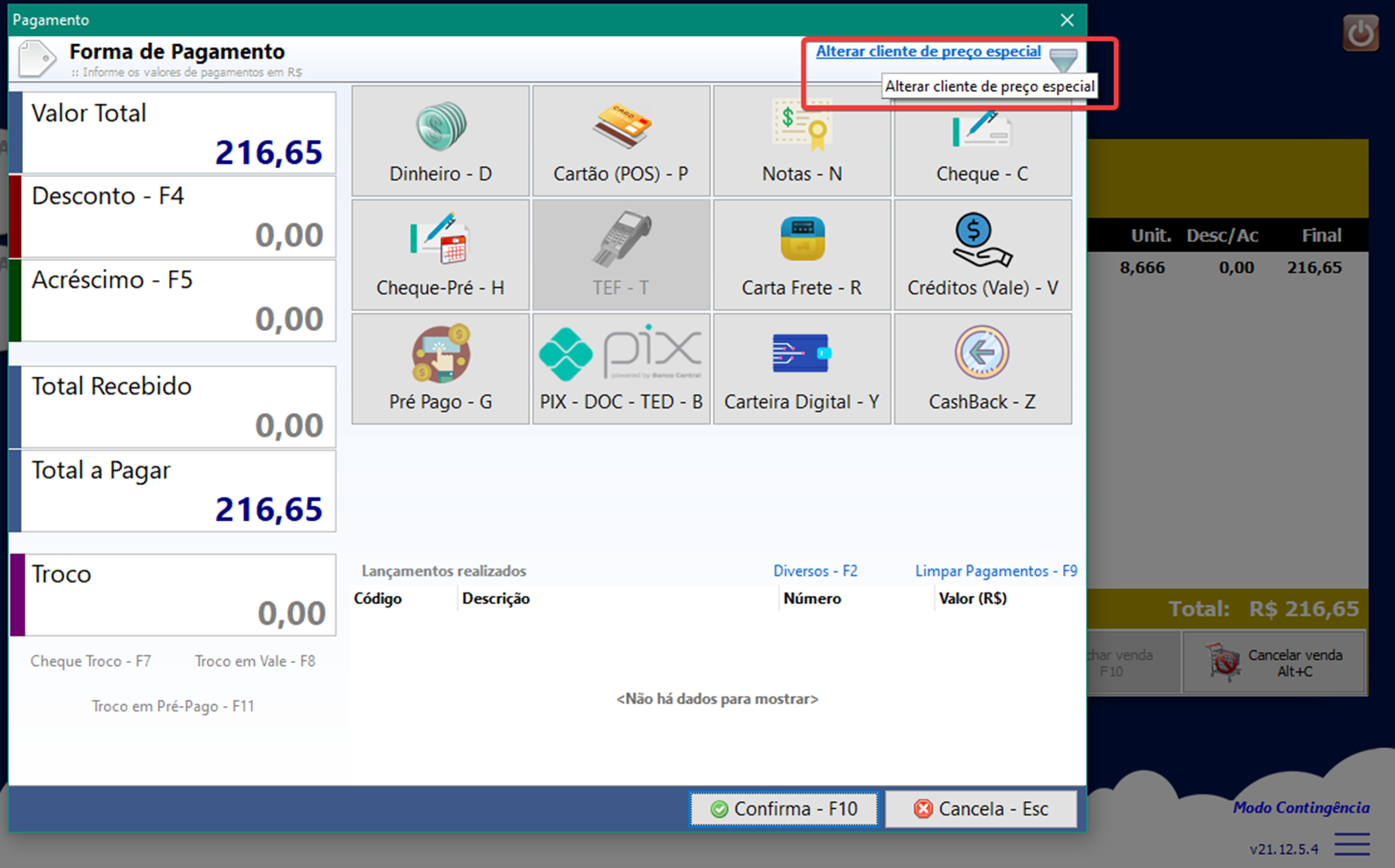This screenshot has height=868, width=1395.
Task: Pick Cheque - C payment type
Action: [x=983, y=141]
